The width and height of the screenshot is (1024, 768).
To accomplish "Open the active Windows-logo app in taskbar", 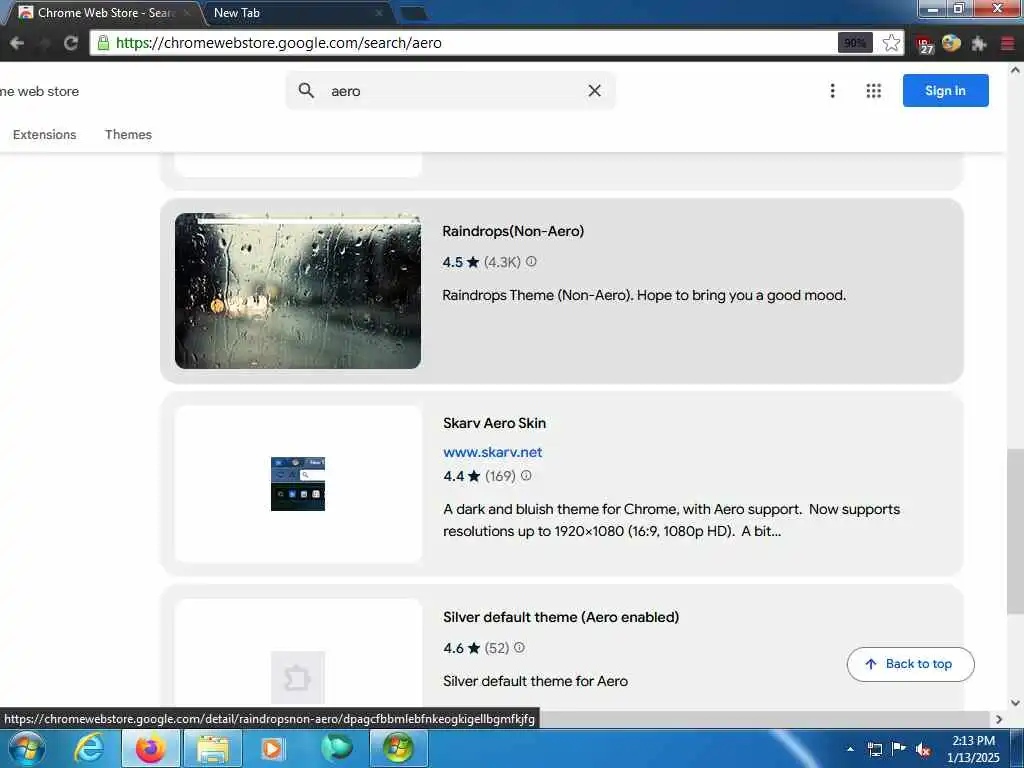I will pos(398,748).
